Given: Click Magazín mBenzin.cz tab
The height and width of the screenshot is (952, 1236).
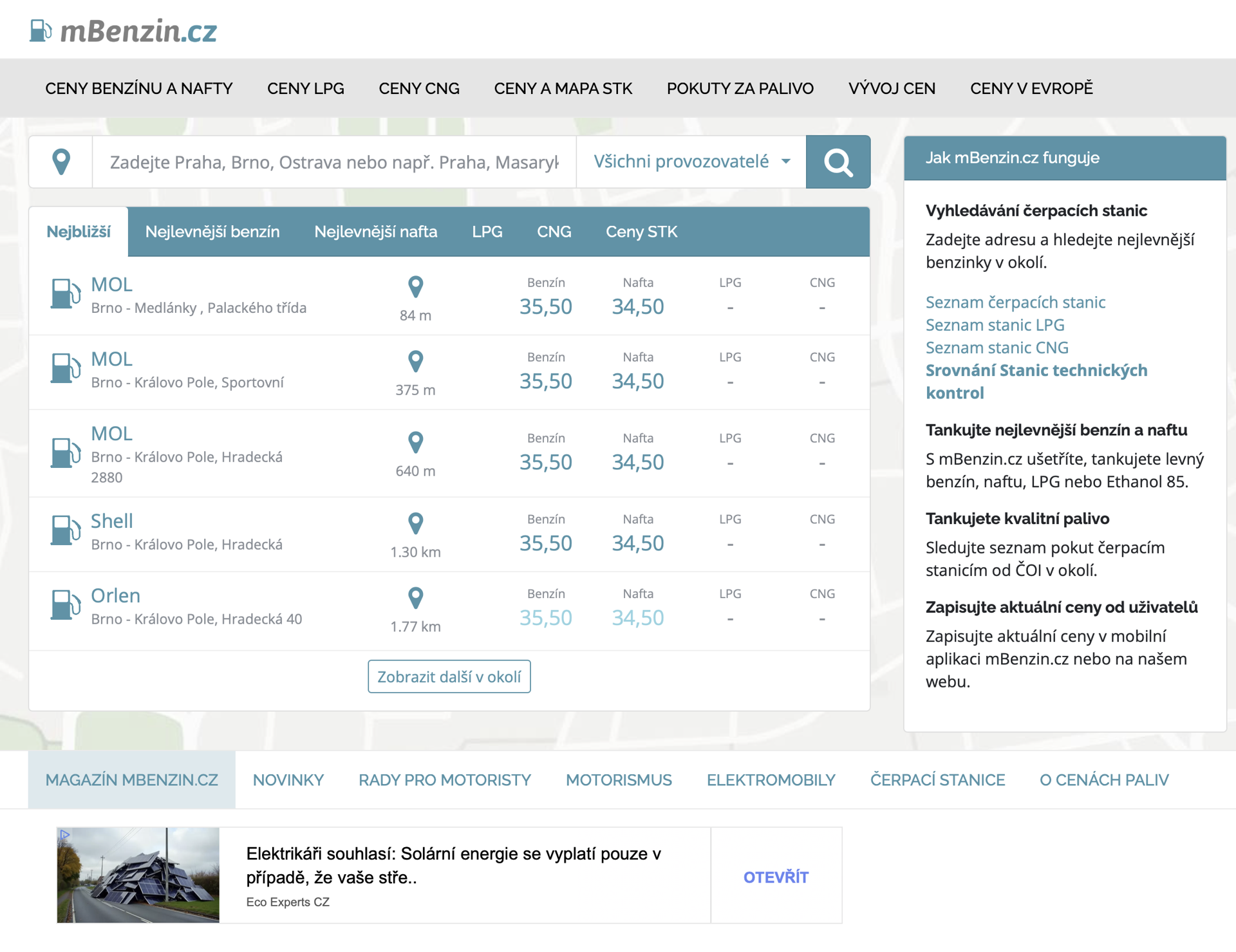Looking at the screenshot, I should coord(132,780).
